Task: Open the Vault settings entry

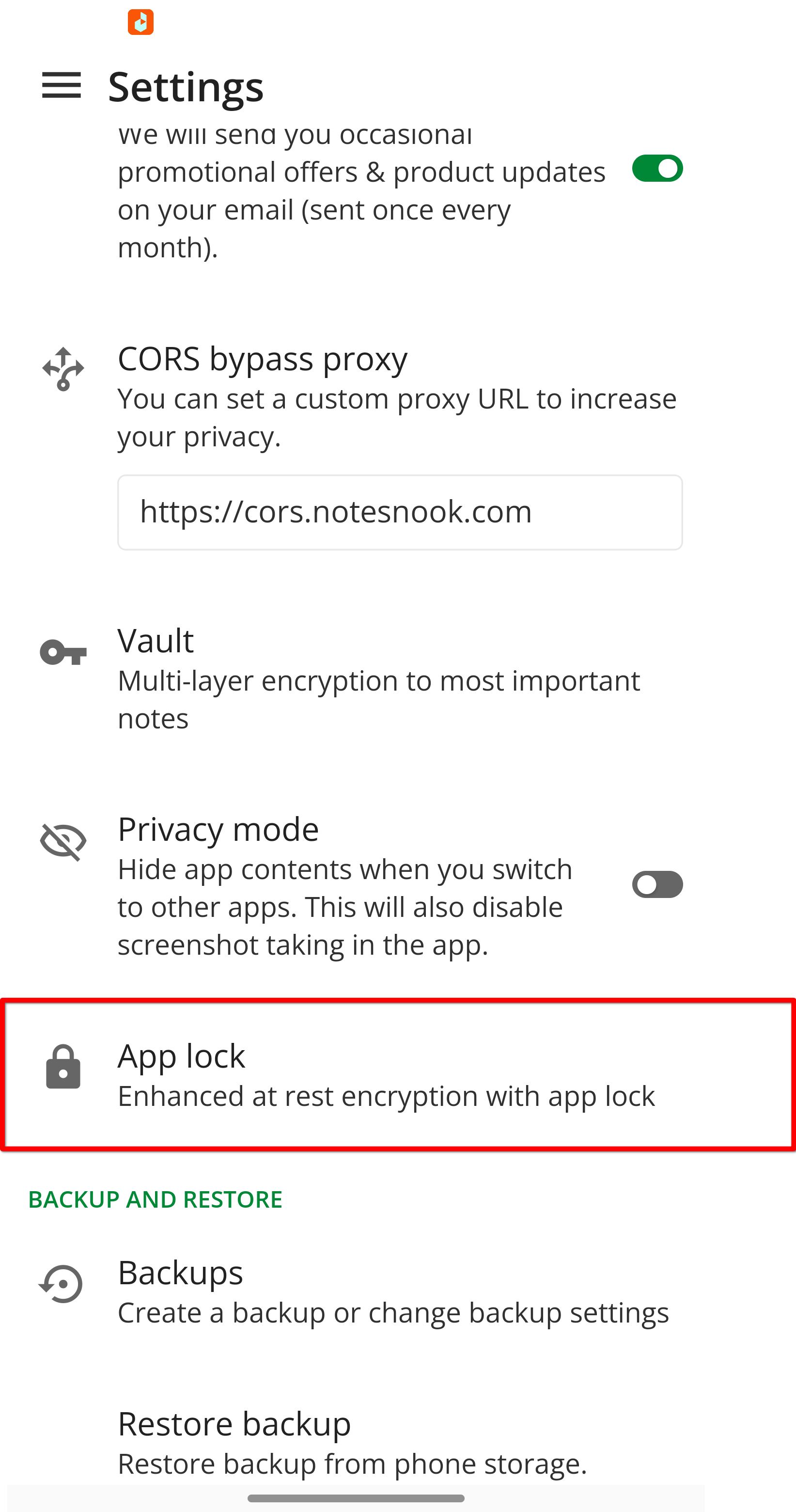Action: [378, 678]
